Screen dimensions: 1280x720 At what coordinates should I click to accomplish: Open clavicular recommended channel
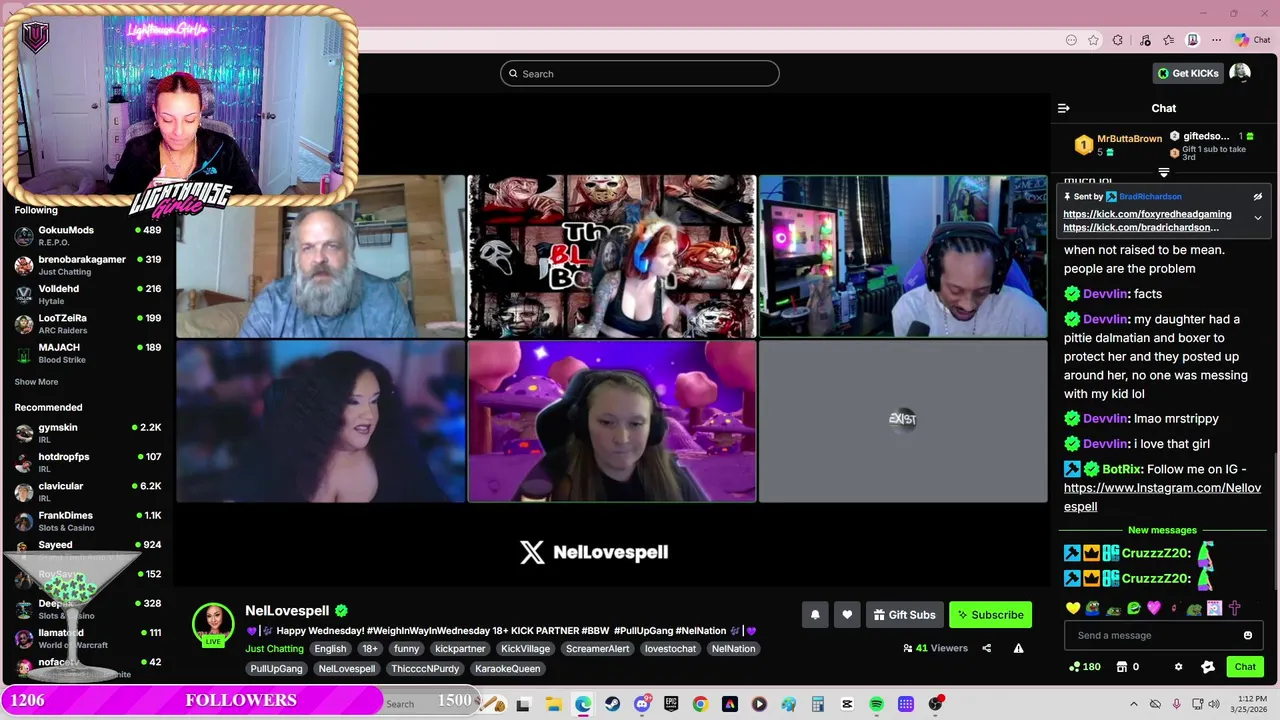coord(88,491)
